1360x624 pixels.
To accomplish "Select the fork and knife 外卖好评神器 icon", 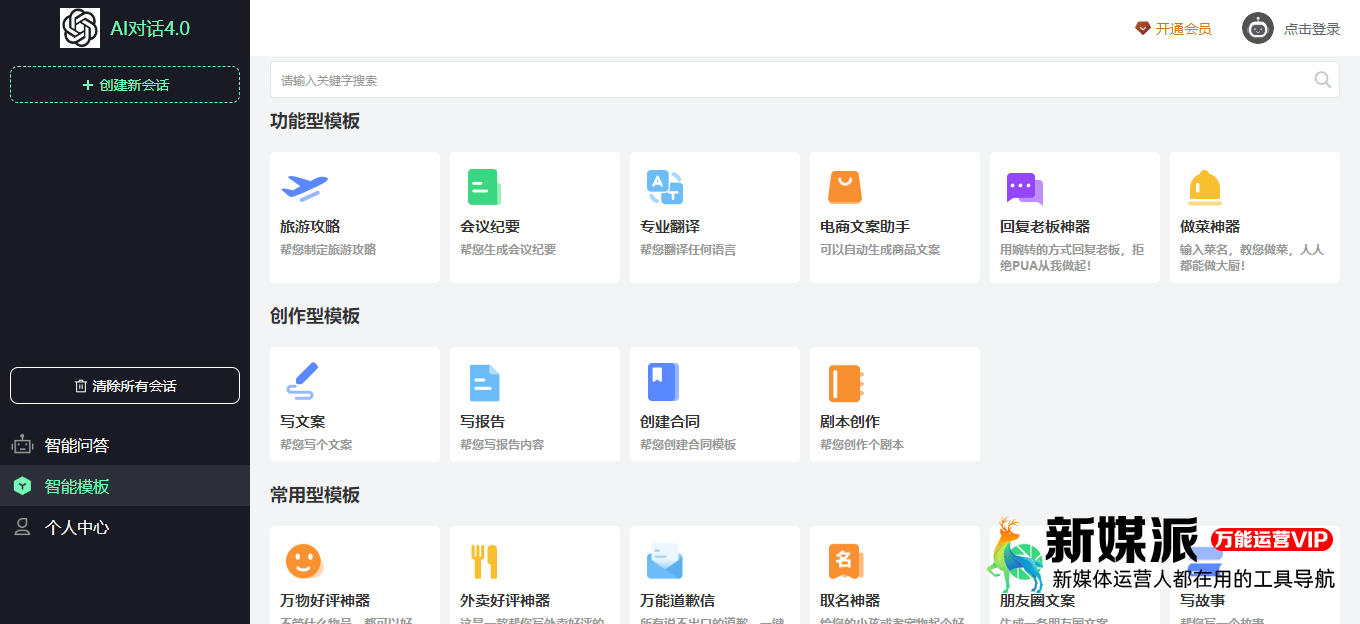I will [484, 561].
